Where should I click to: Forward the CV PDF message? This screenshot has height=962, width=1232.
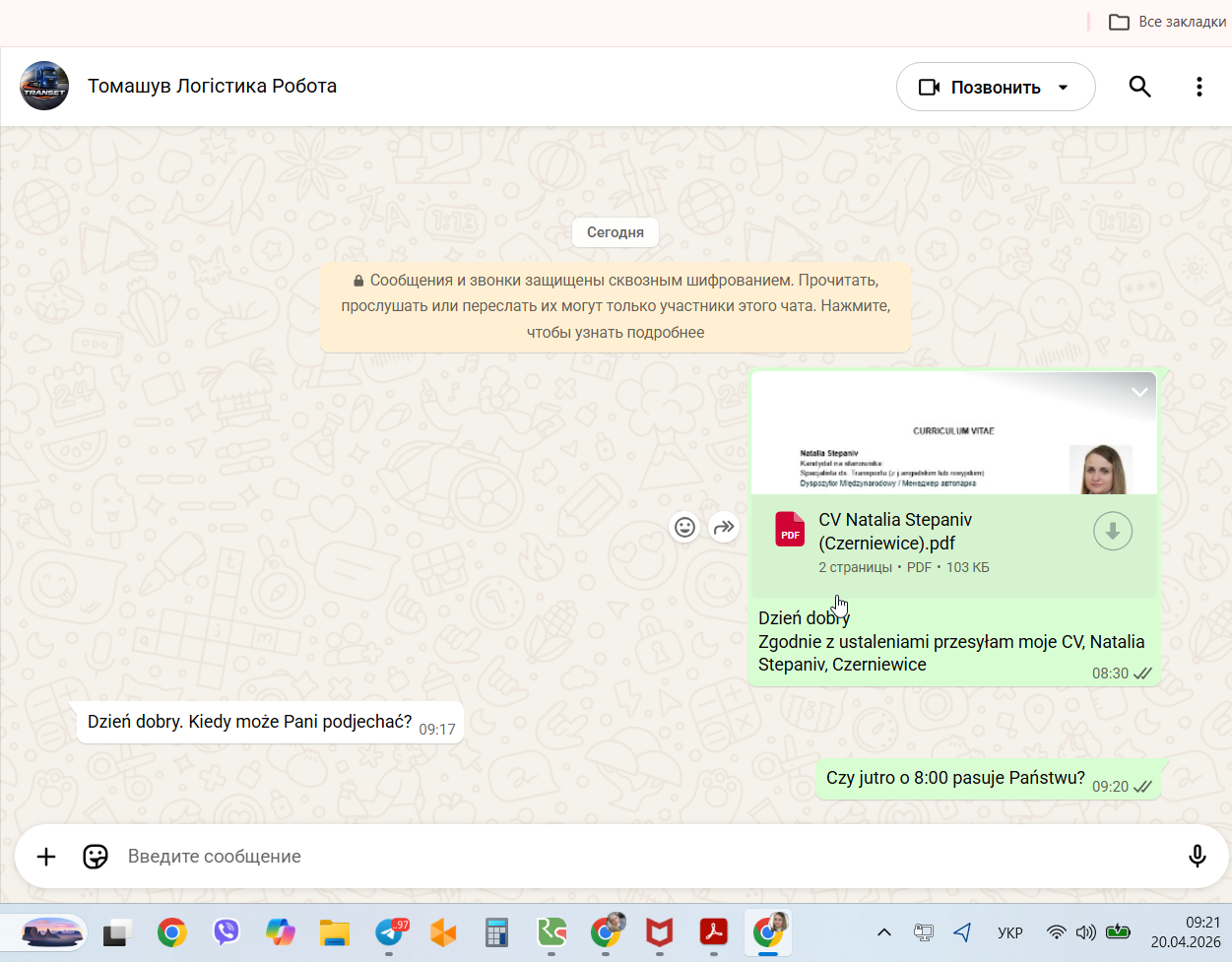pos(724,528)
